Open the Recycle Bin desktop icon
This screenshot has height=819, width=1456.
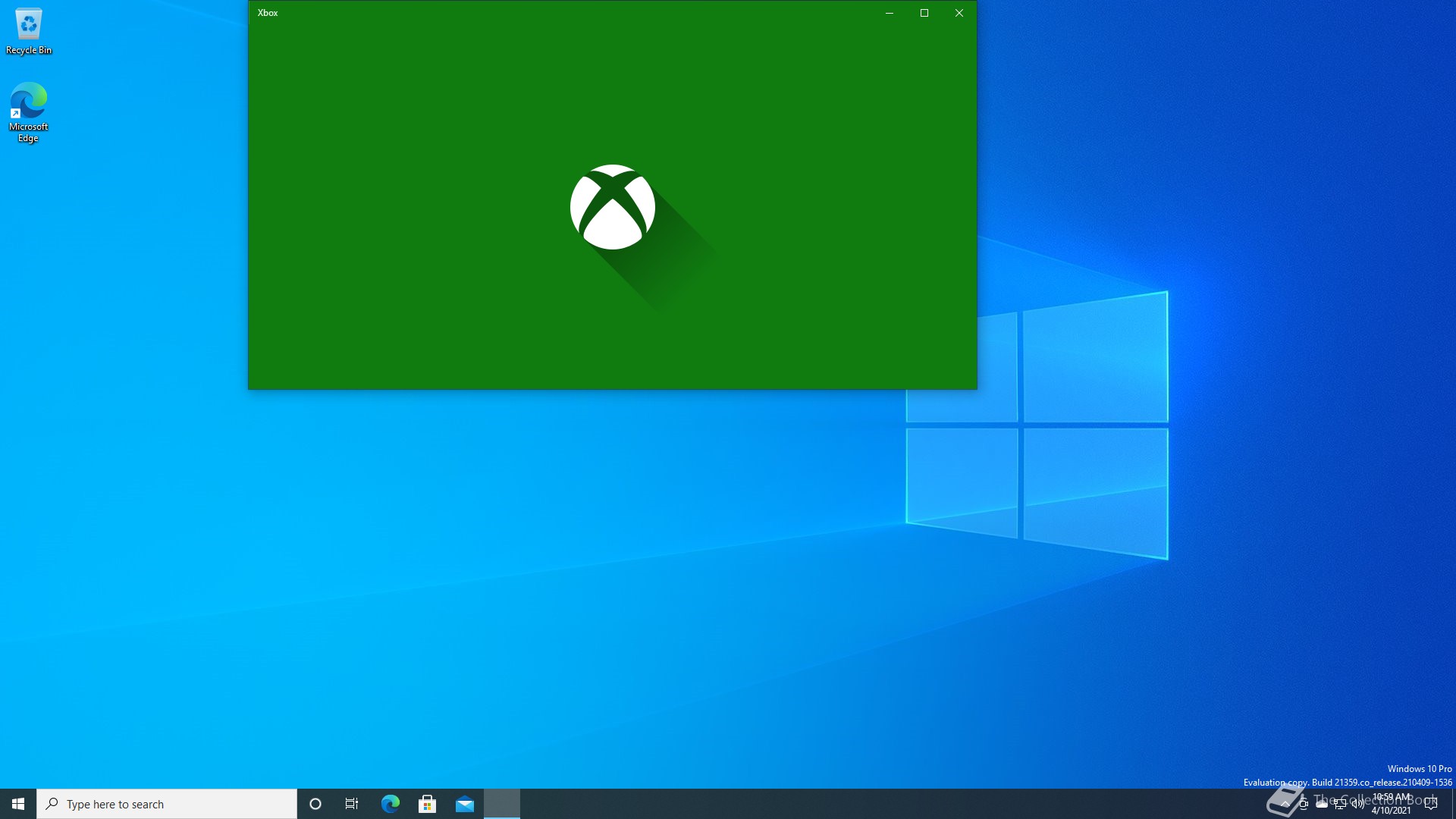[29, 32]
